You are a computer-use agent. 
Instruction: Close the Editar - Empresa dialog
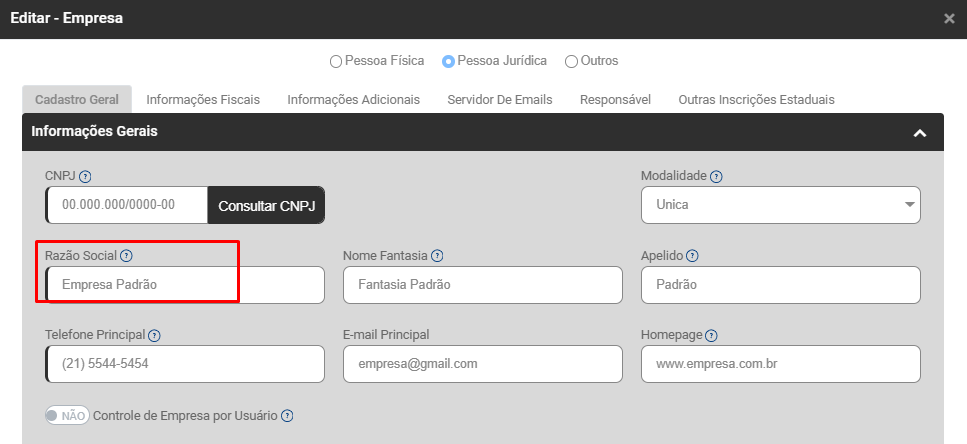[x=949, y=18]
